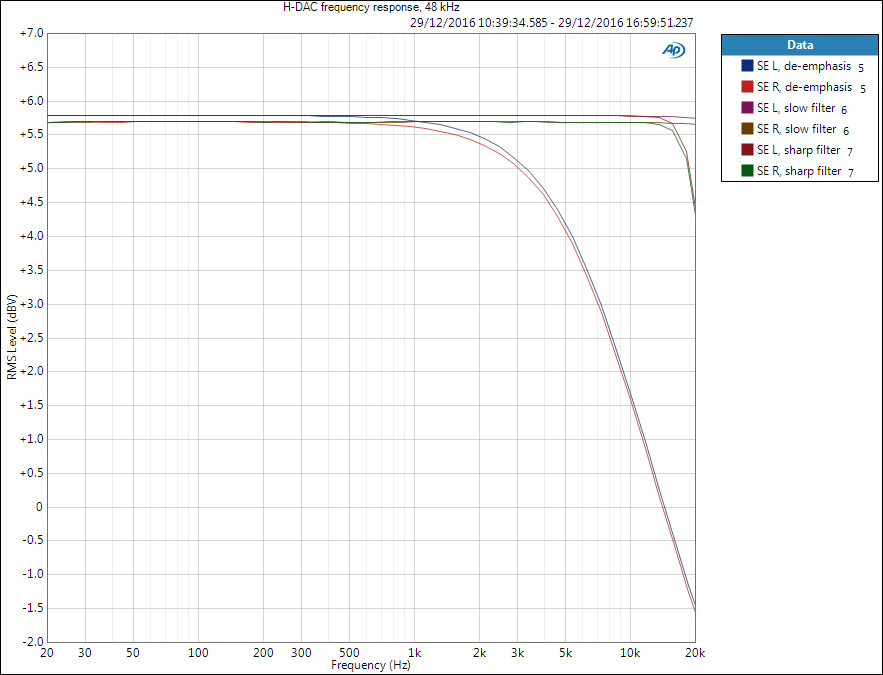This screenshot has width=883, height=675.
Task: Click the '0' Y-axis tick label
Action: (39, 507)
